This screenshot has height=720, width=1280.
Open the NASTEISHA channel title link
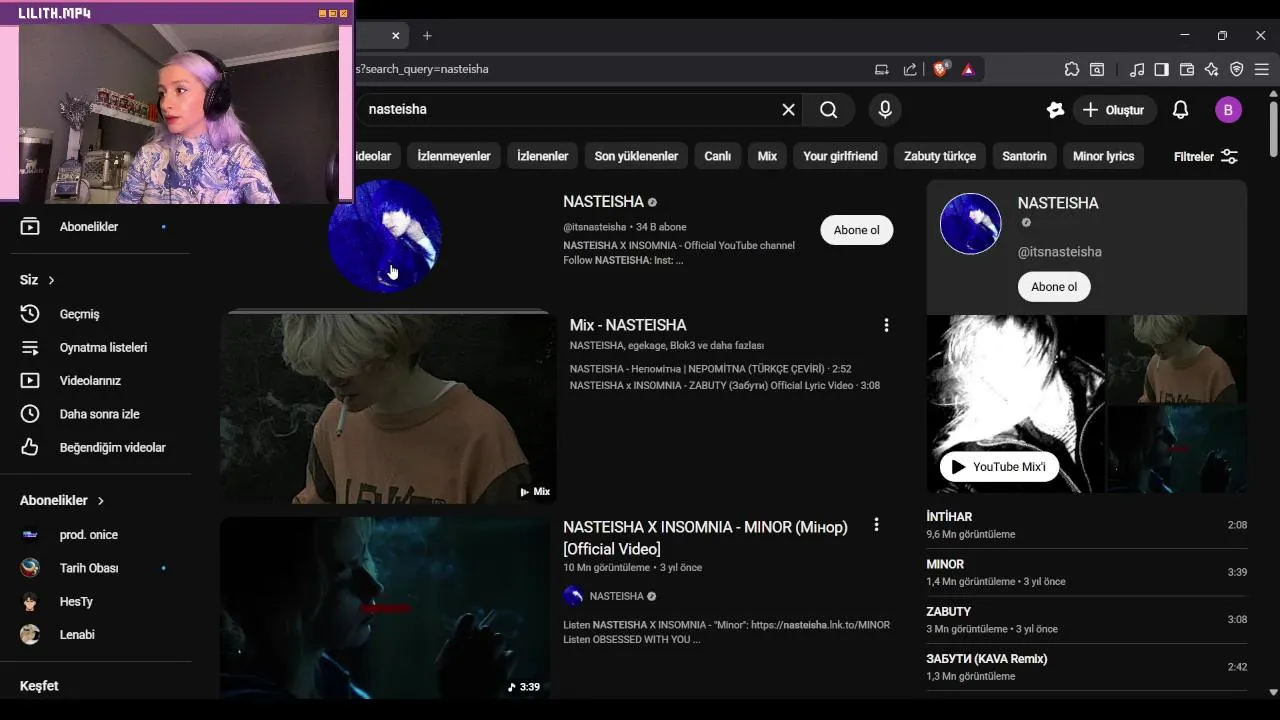(x=603, y=202)
